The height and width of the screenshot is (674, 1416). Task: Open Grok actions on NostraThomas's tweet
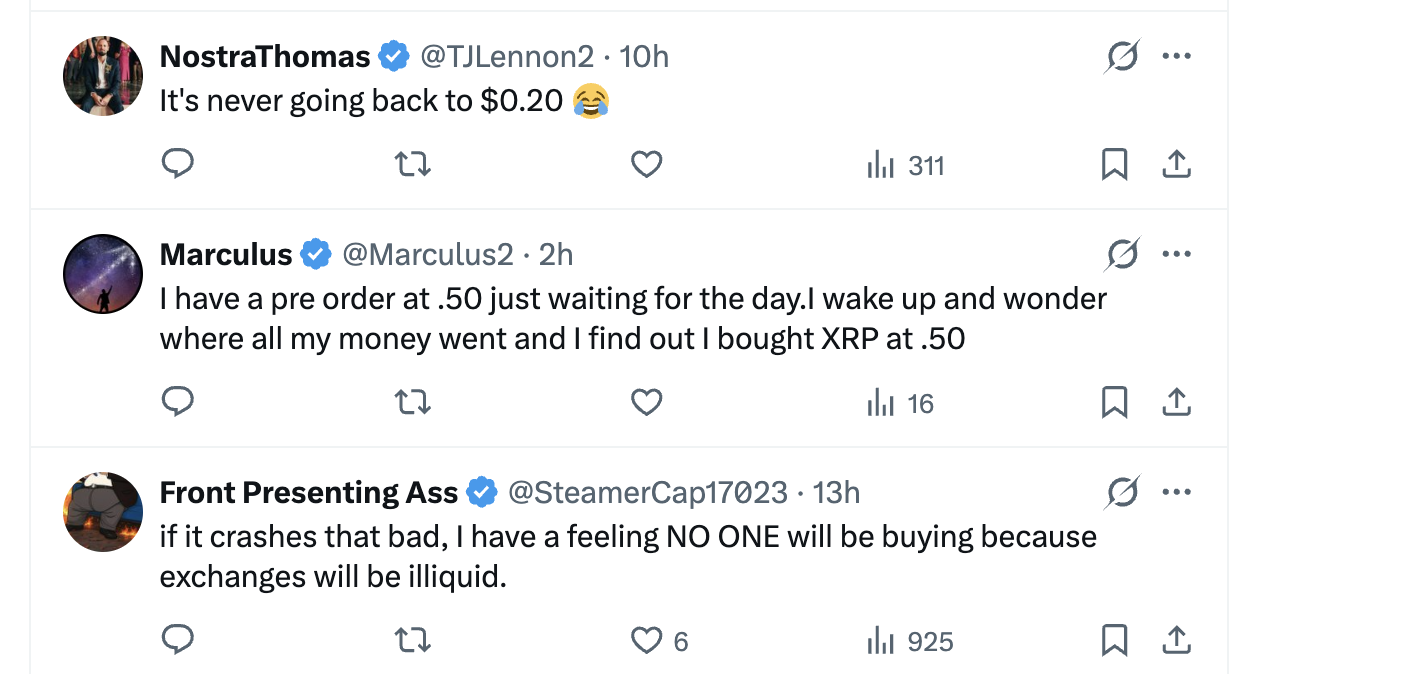click(x=1122, y=56)
